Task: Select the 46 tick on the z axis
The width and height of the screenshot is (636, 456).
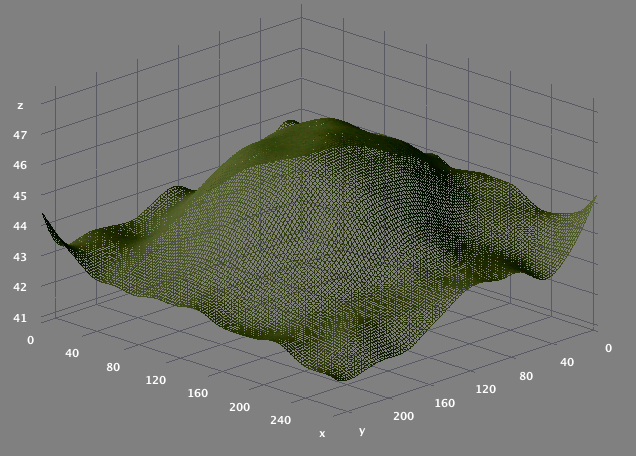Action: tap(20, 165)
